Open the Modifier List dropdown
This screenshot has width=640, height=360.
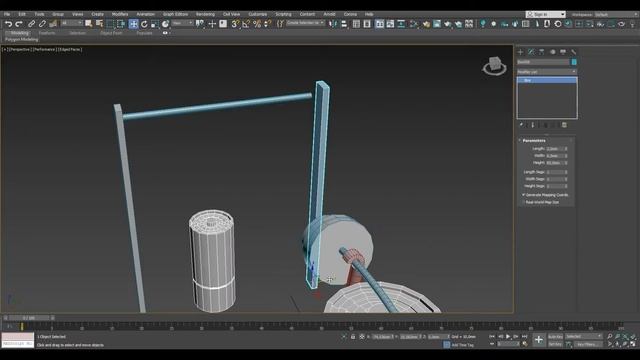547,71
